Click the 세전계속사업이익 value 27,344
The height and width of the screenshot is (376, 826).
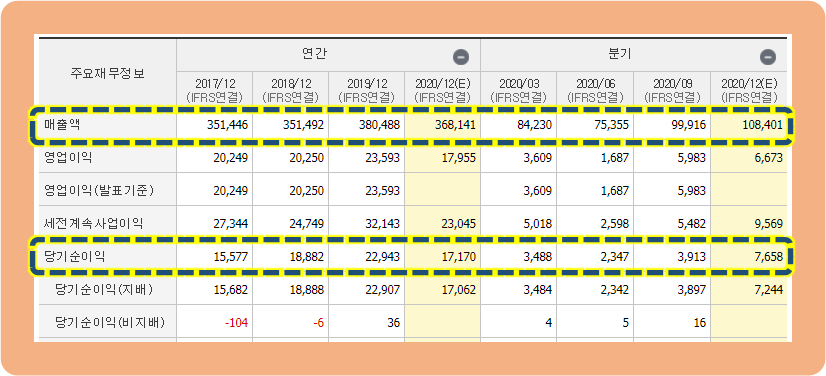[x=230, y=223]
